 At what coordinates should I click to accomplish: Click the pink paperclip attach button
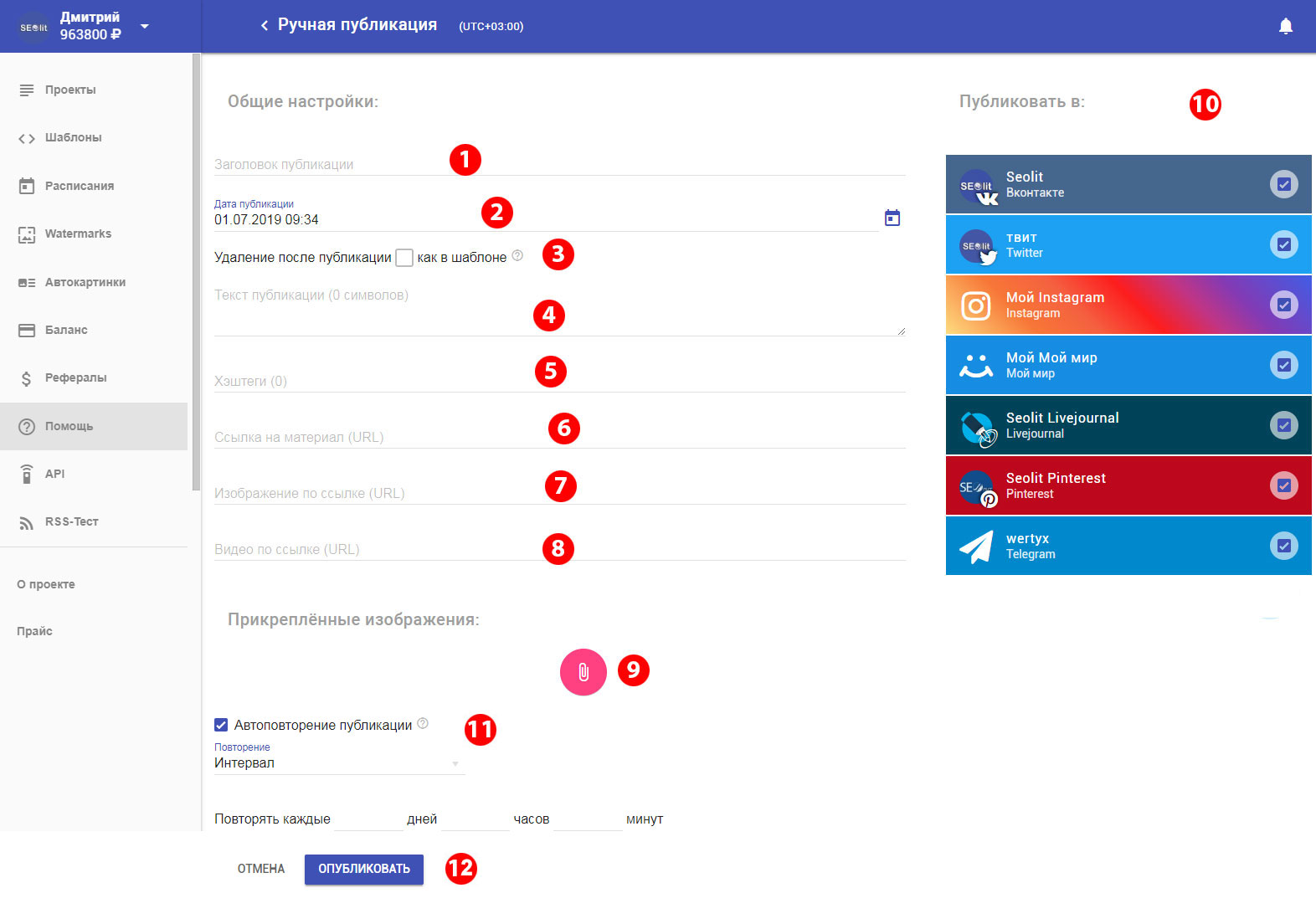point(583,672)
